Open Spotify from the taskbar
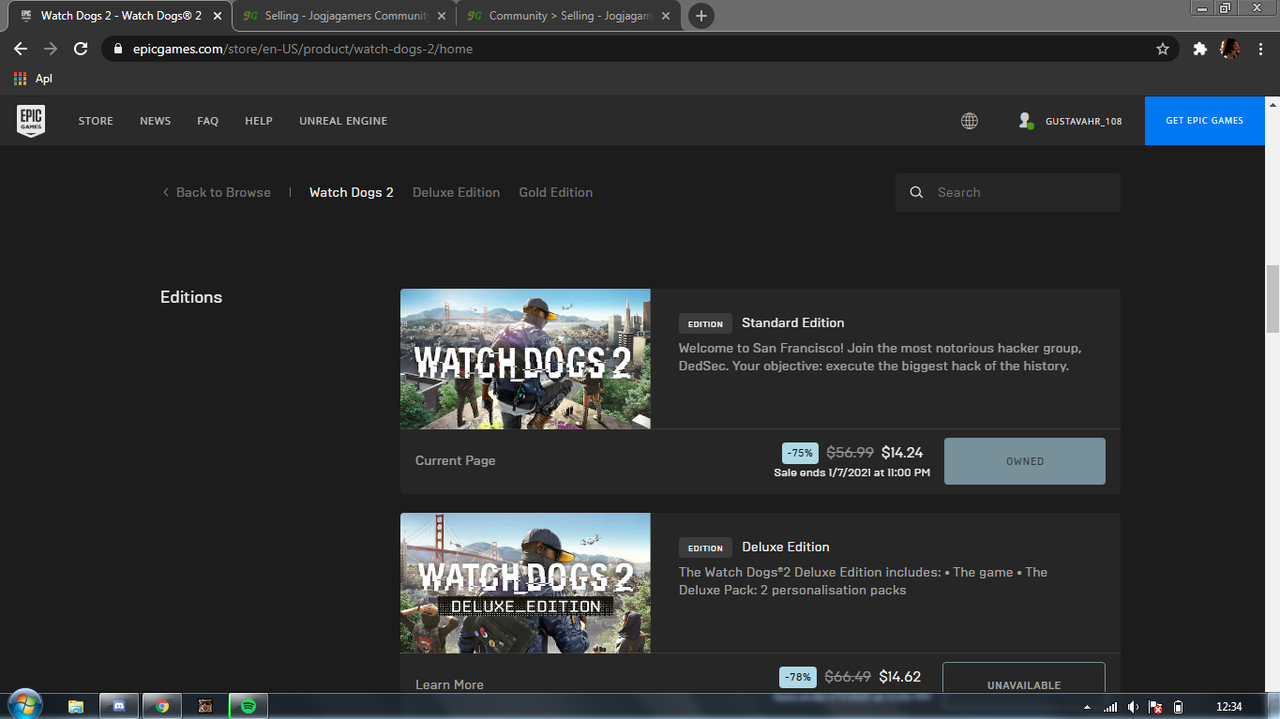1280x719 pixels. [248, 706]
